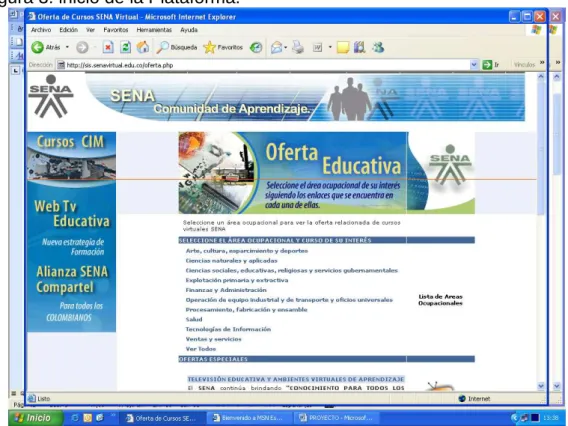Click the Cursos CIM sidebar banner
The width and height of the screenshot is (568, 426).
click(71, 156)
